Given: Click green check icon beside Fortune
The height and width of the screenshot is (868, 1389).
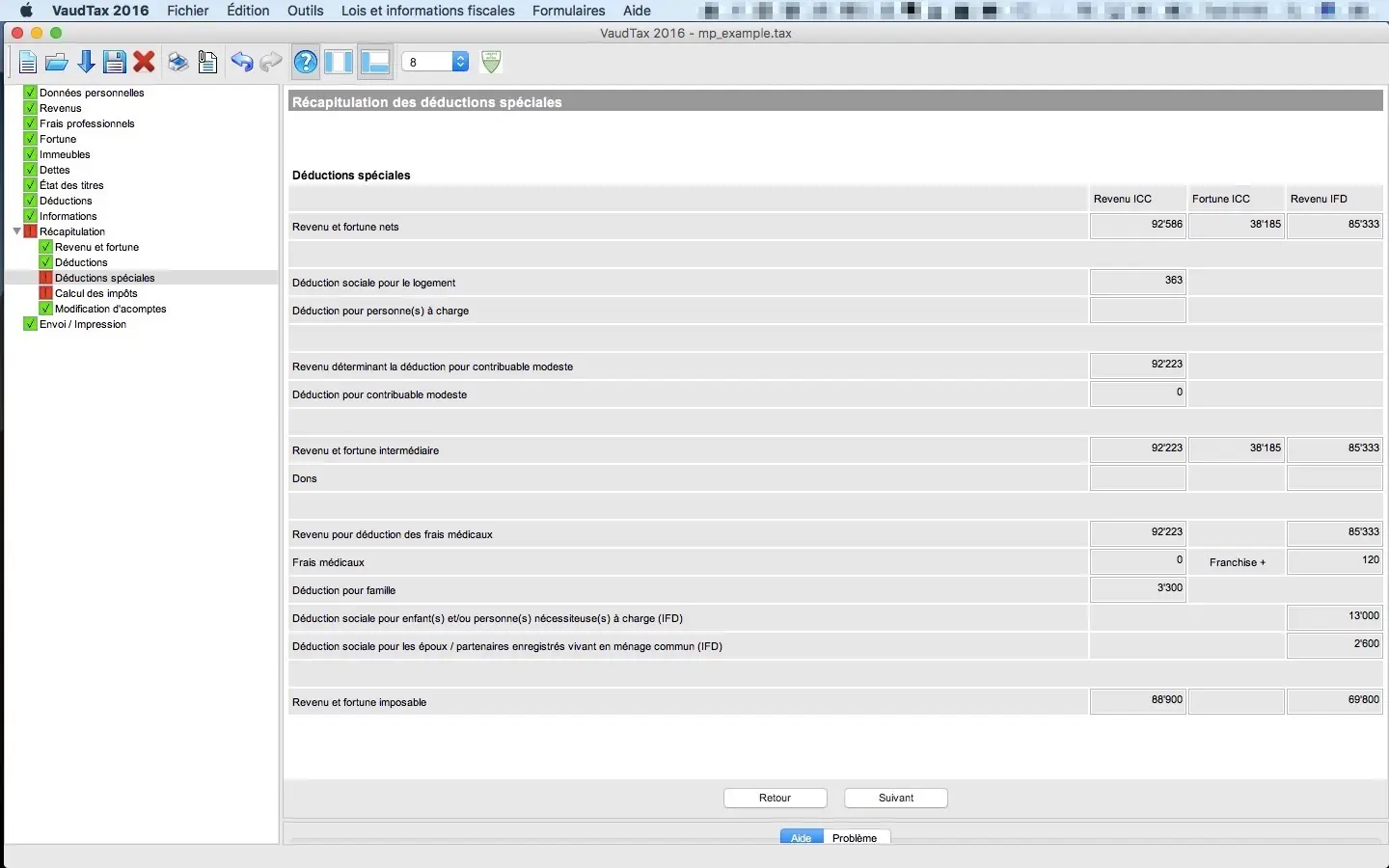Looking at the screenshot, I should pos(30,139).
